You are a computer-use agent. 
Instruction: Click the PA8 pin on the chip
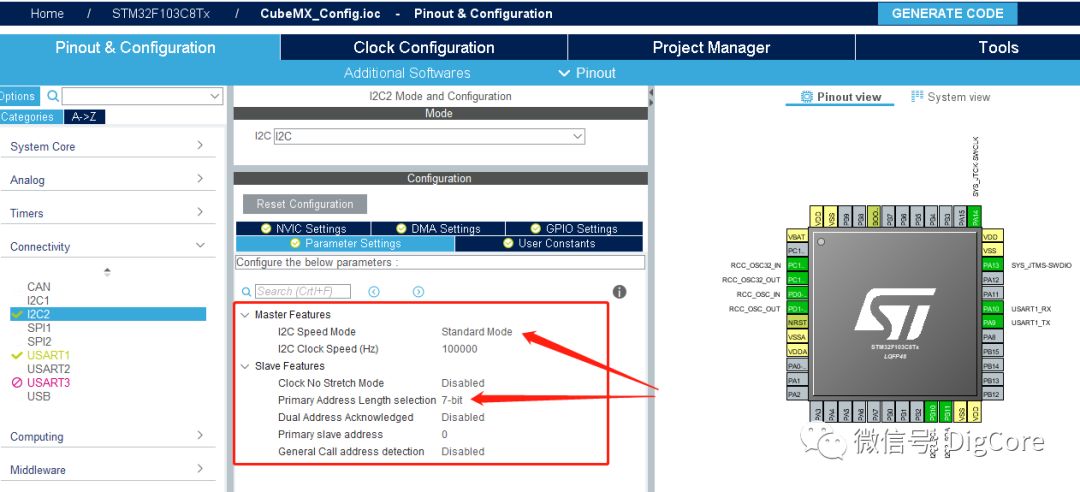click(992, 337)
